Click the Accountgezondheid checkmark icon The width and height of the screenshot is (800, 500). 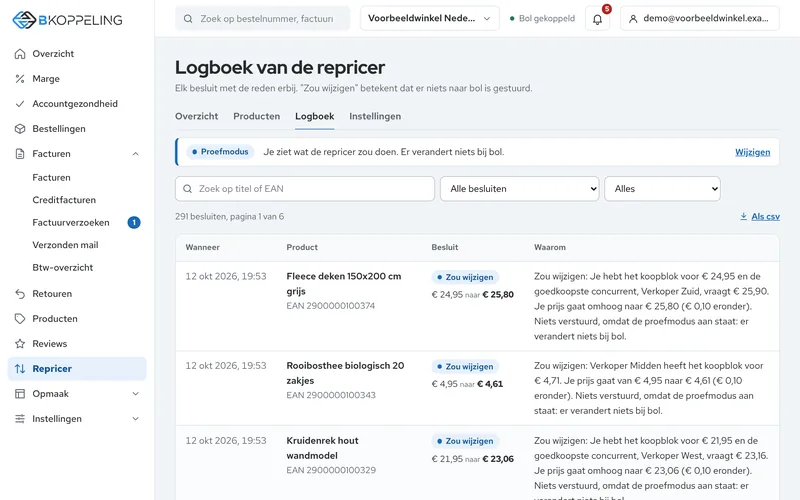coord(20,104)
